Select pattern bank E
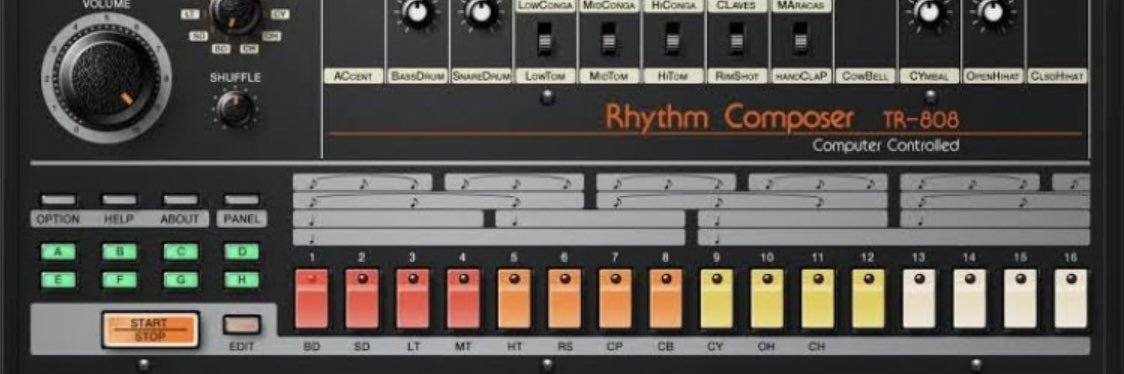This screenshot has height=374, width=1124. tap(58, 279)
